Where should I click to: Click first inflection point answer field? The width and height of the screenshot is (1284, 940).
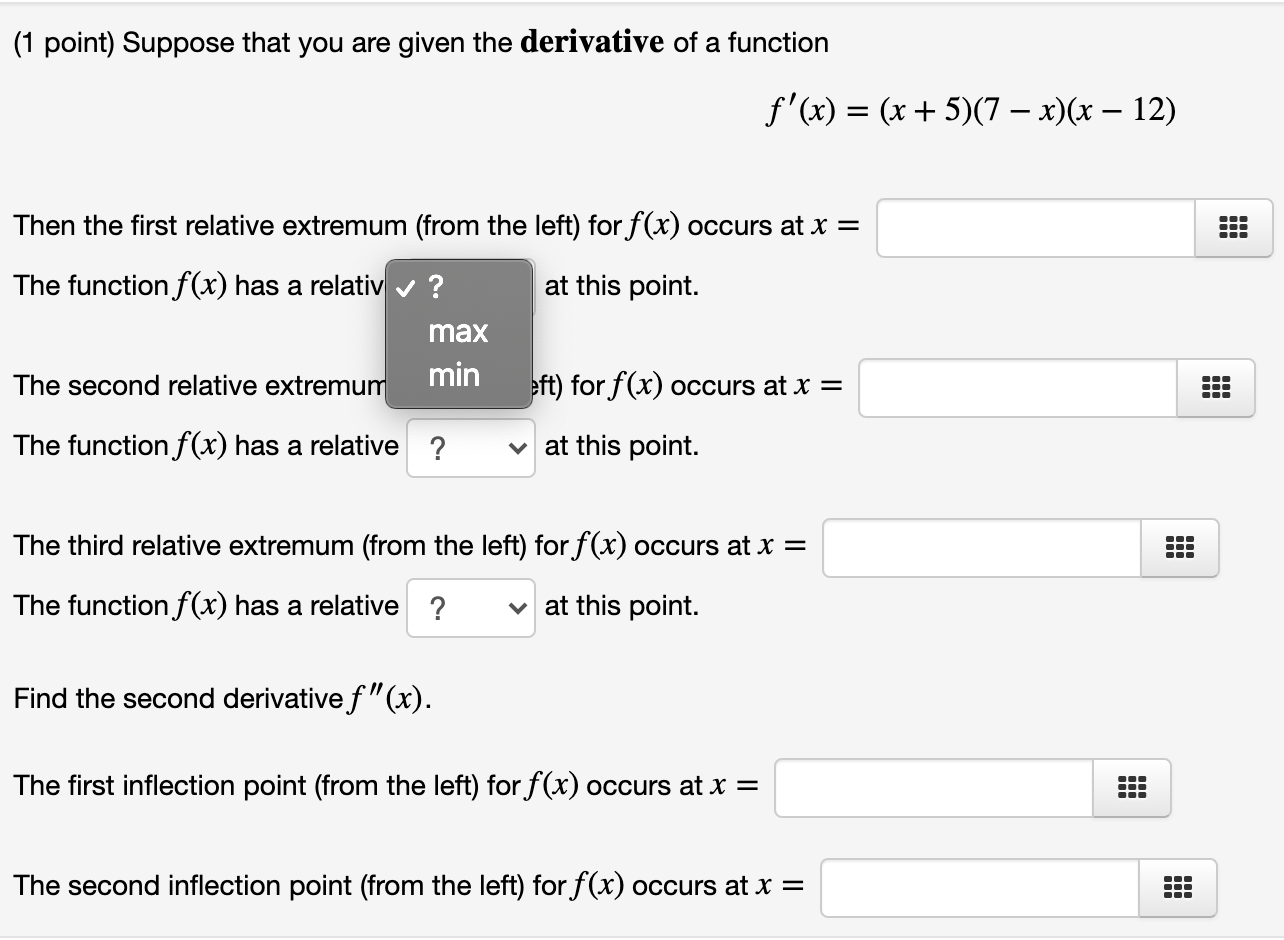(x=930, y=787)
